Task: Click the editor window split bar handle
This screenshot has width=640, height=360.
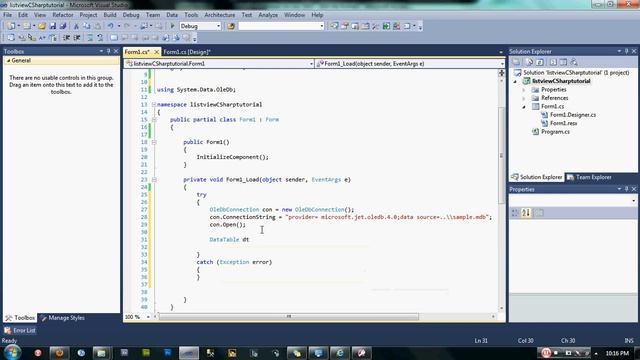Action: coord(501,73)
